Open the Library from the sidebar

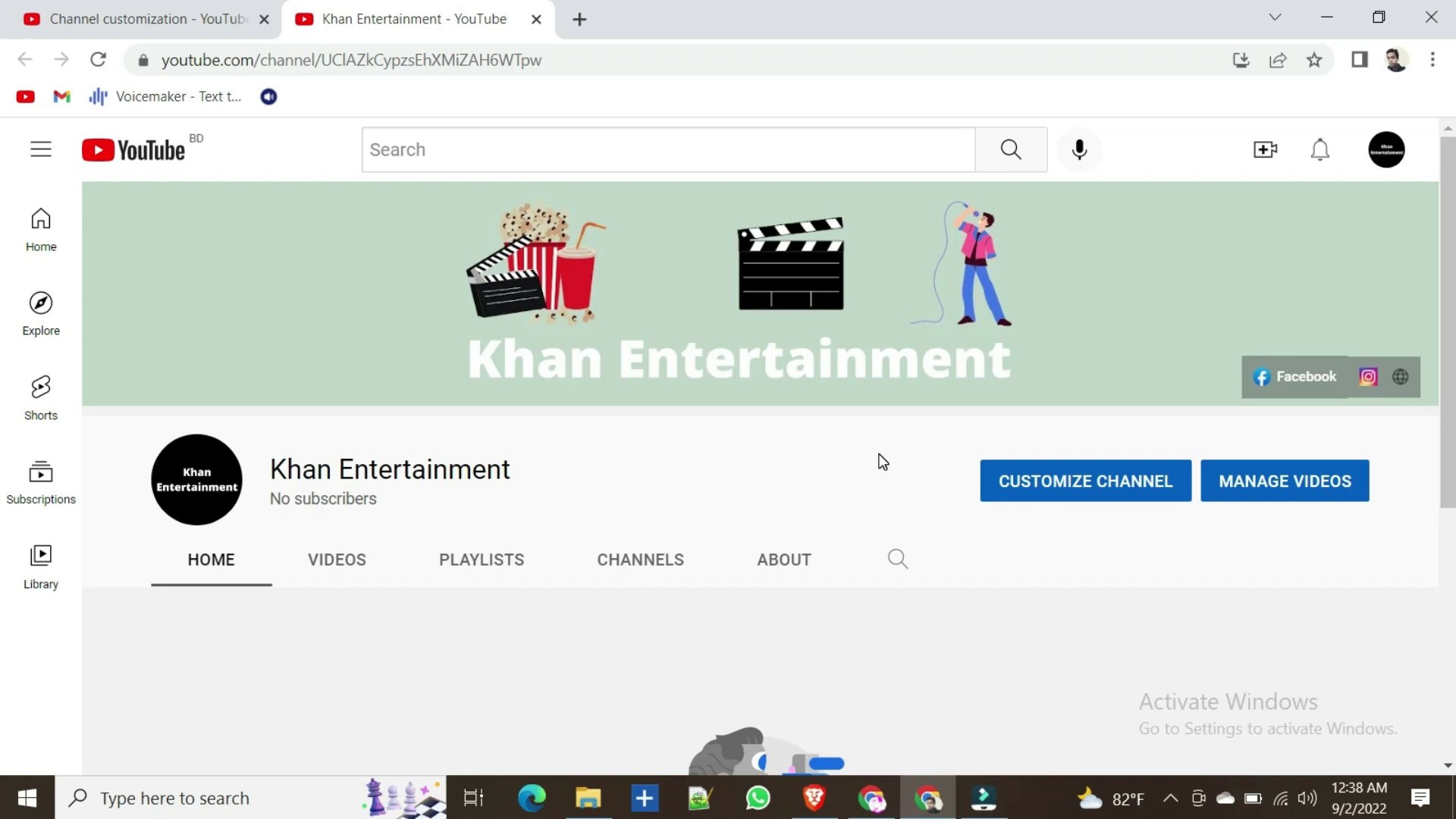pyautogui.click(x=40, y=565)
